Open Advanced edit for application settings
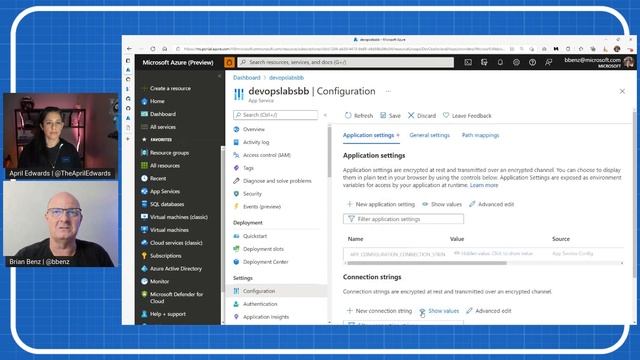 point(491,204)
